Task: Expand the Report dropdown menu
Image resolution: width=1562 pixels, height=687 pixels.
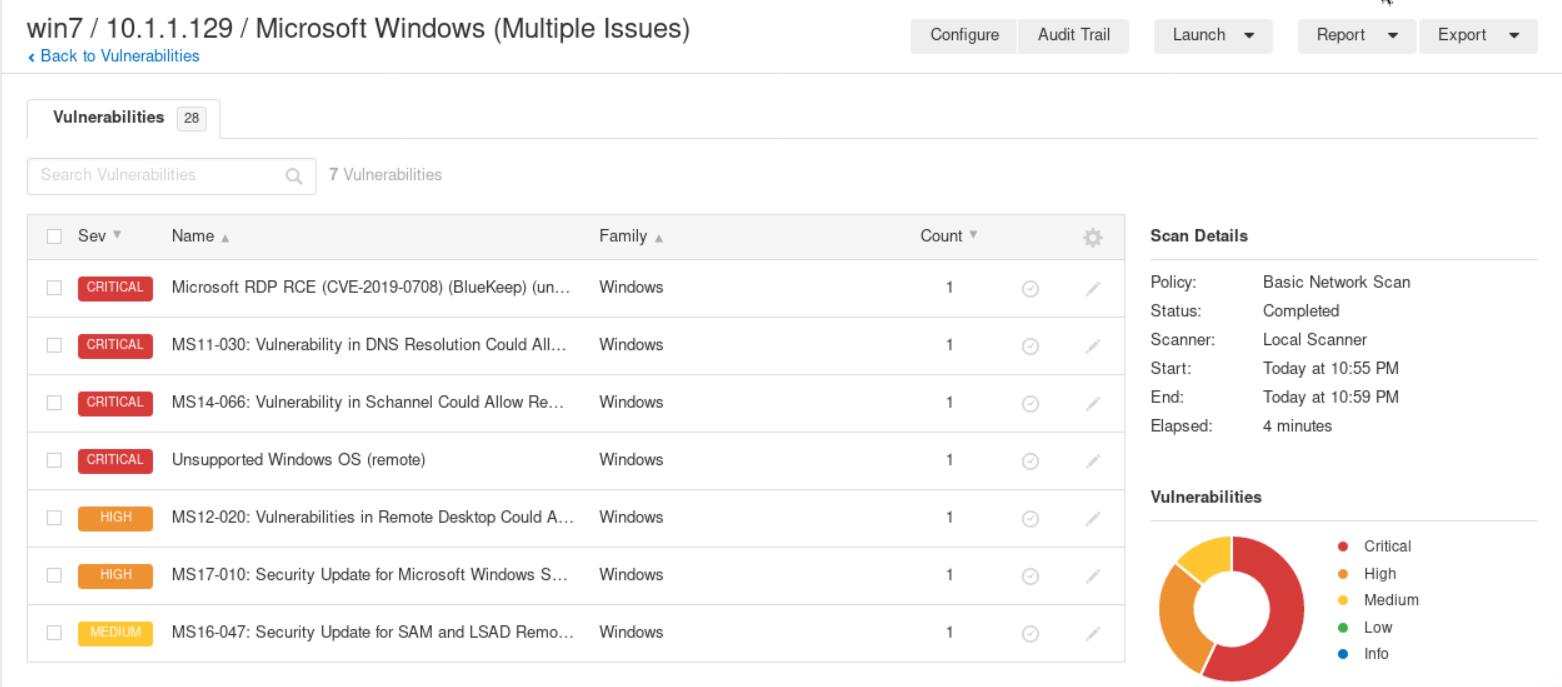Action: point(1355,35)
